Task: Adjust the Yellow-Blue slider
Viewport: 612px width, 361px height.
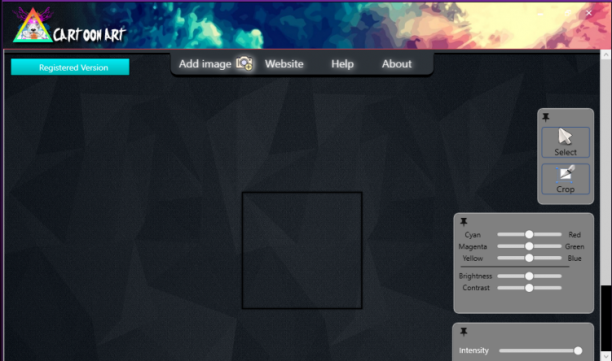Action: (529, 258)
